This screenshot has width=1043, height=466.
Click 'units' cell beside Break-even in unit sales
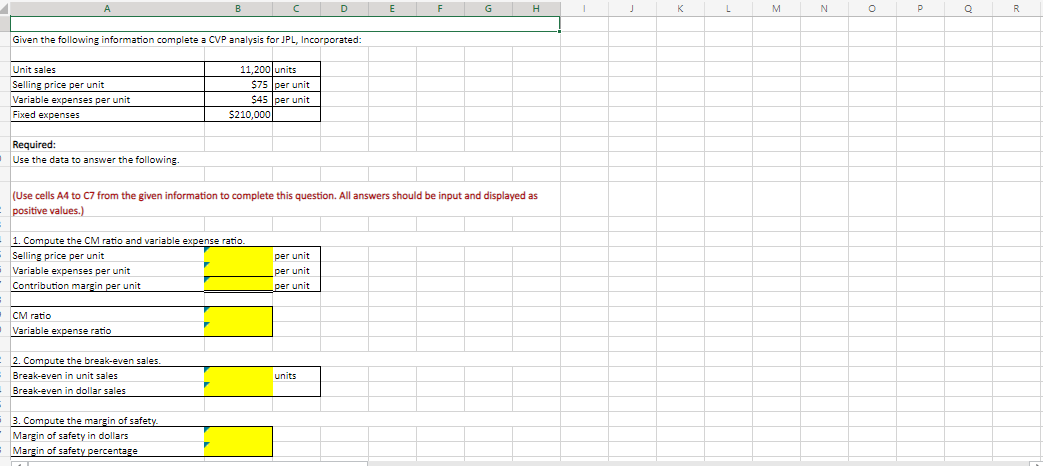[296, 374]
